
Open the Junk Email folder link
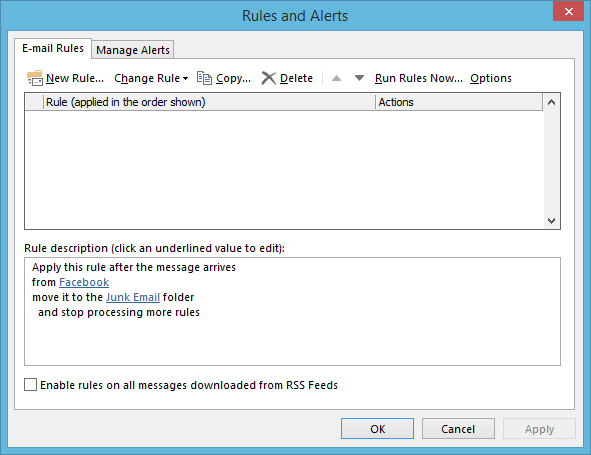pyautogui.click(x=133, y=297)
